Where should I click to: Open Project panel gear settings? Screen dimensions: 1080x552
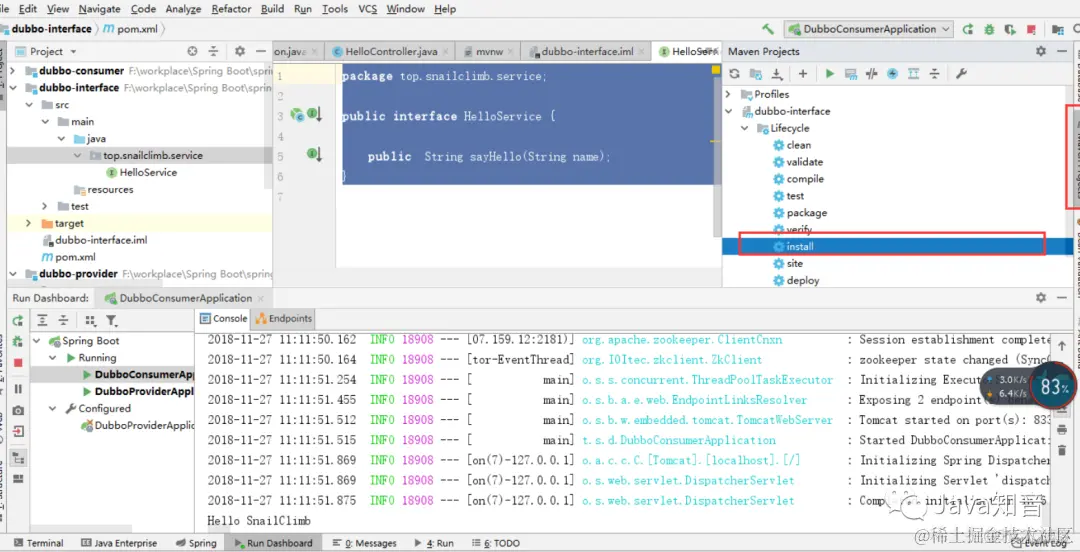(x=240, y=51)
